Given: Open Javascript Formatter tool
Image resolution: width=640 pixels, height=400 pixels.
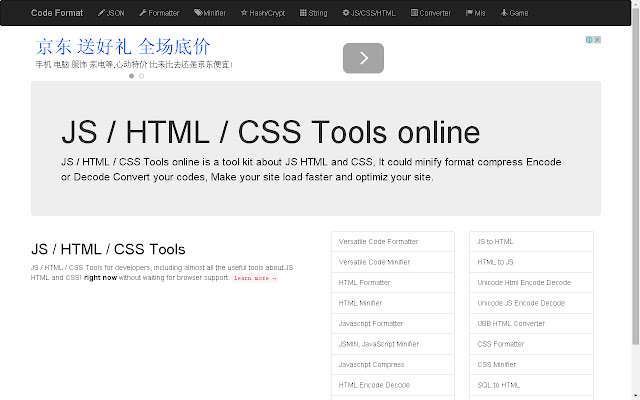Looking at the screenshot, I should pos(393,324).
